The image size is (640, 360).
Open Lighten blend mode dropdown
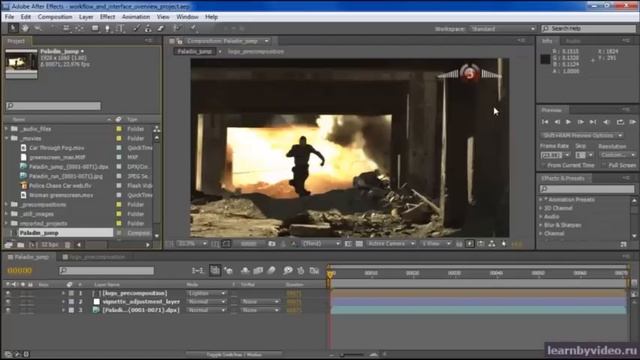[x=207, y=293]
